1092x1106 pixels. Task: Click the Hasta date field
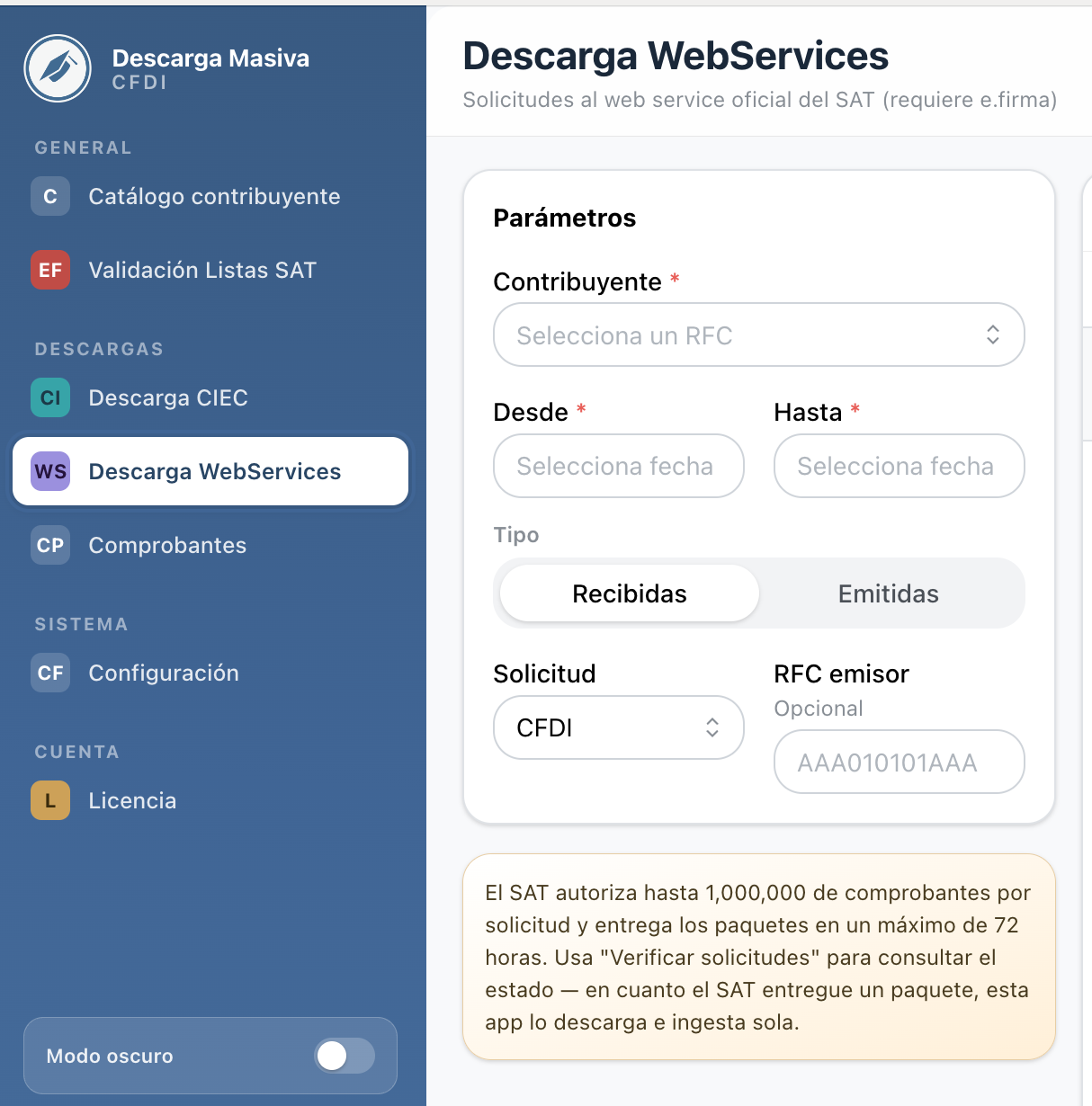pyautogui.click(x=900, y=466)
